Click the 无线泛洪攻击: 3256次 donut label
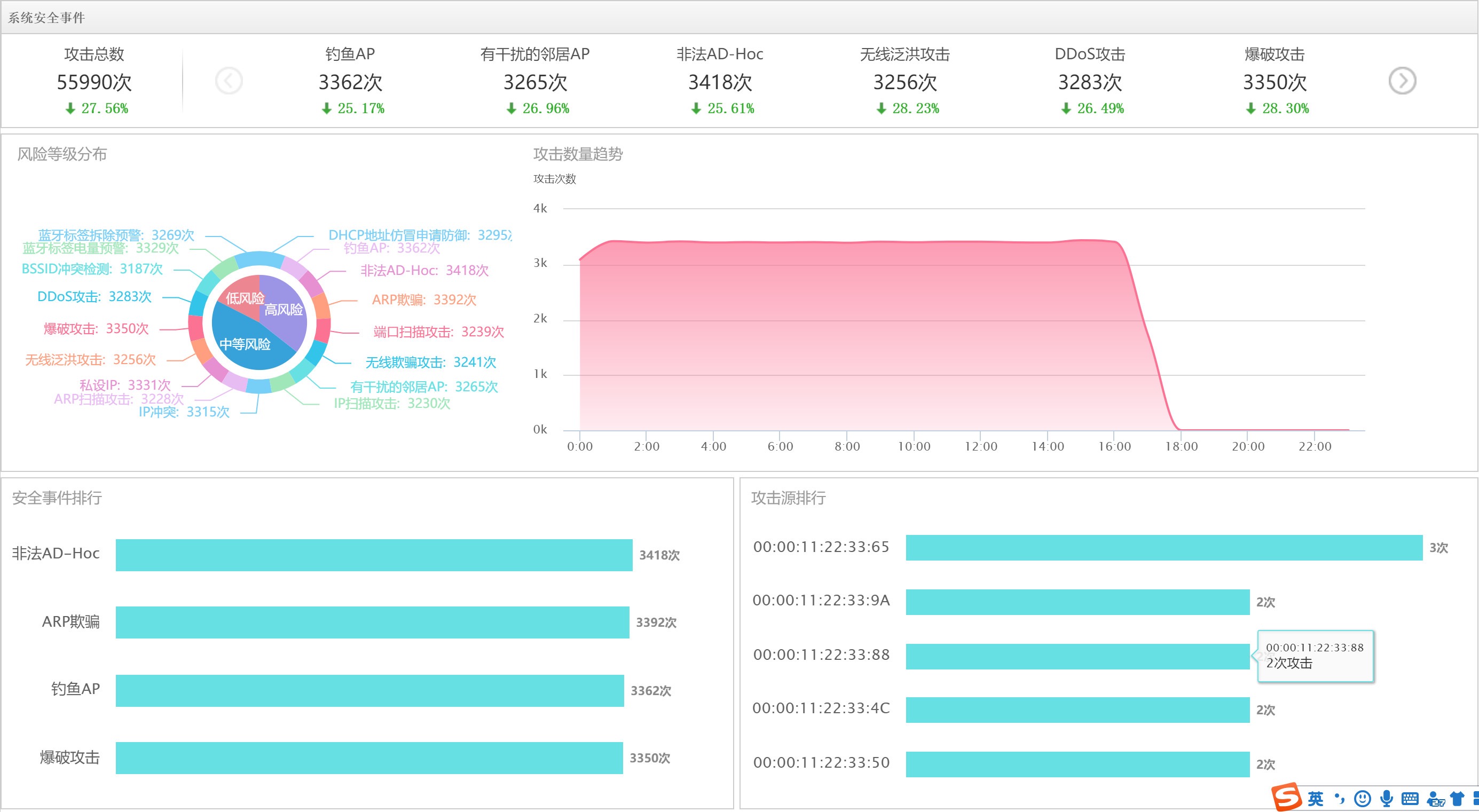Viewport: 1479px width, 812px height. (90, 359)
